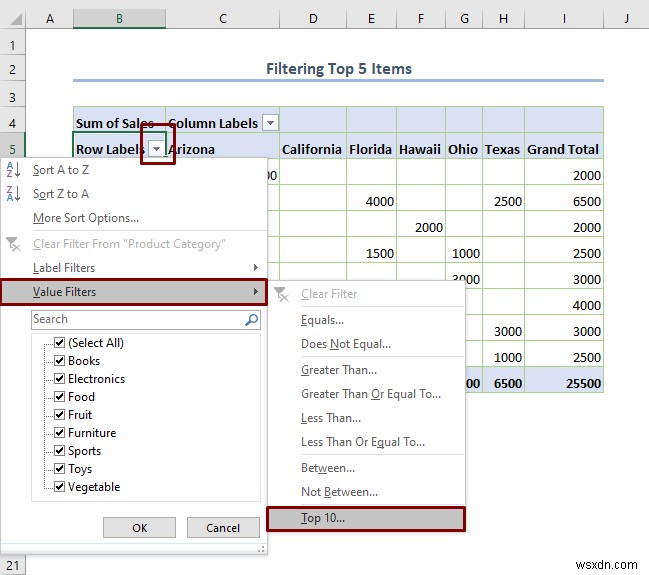Uncheck the Electronics checkbox

60,378
